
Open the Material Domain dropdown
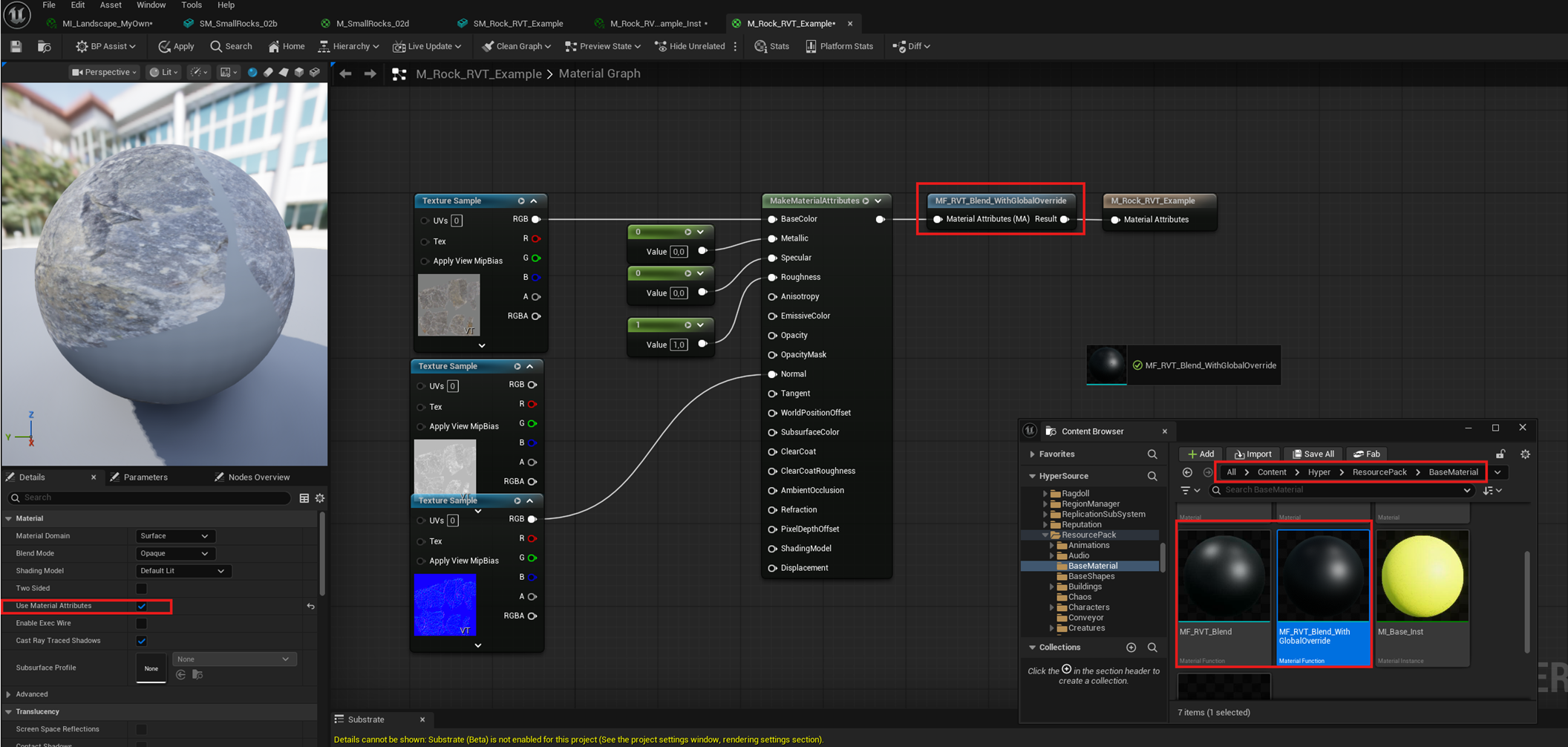[x=174, y=535]
